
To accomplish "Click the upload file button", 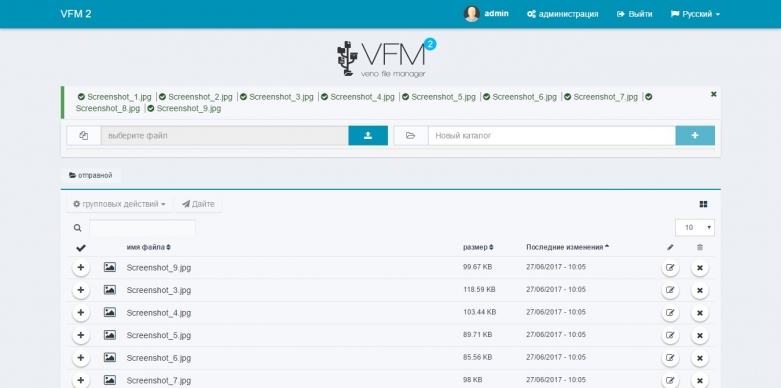I will [x=368, y=135].
